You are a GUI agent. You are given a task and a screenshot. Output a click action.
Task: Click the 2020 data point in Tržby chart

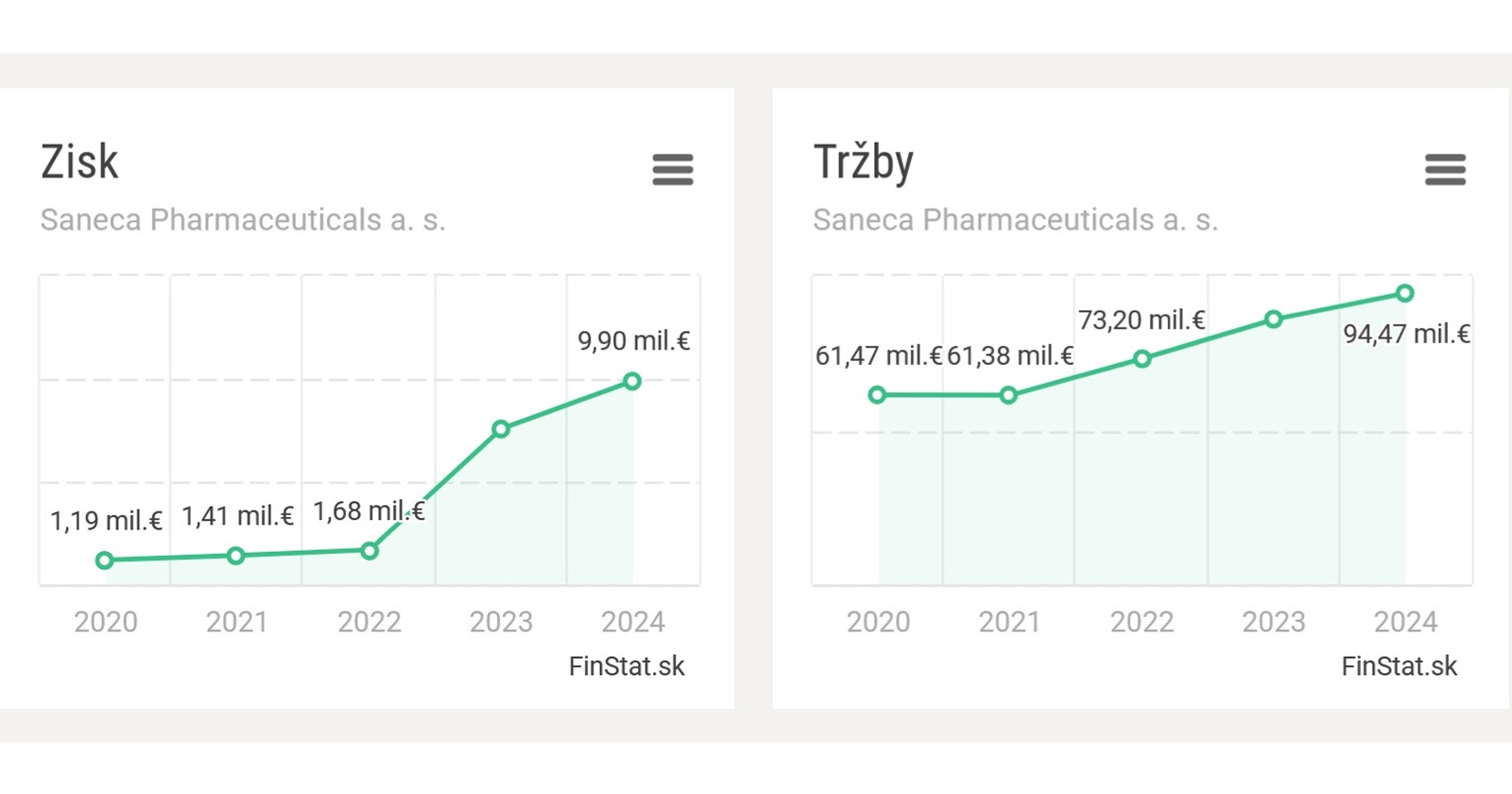[877, 395]
